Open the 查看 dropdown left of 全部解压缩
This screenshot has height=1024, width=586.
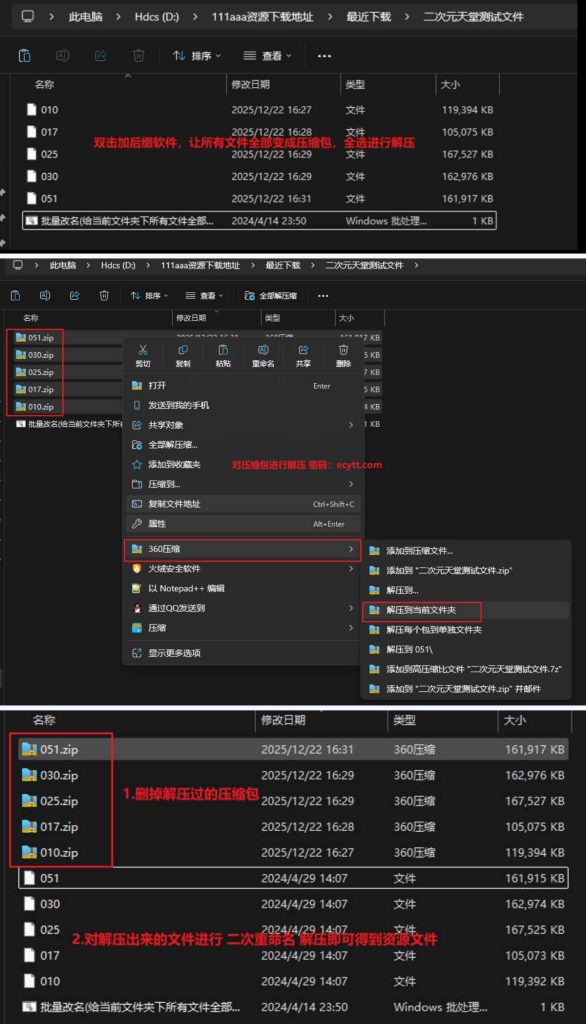[x=203, y=296]
